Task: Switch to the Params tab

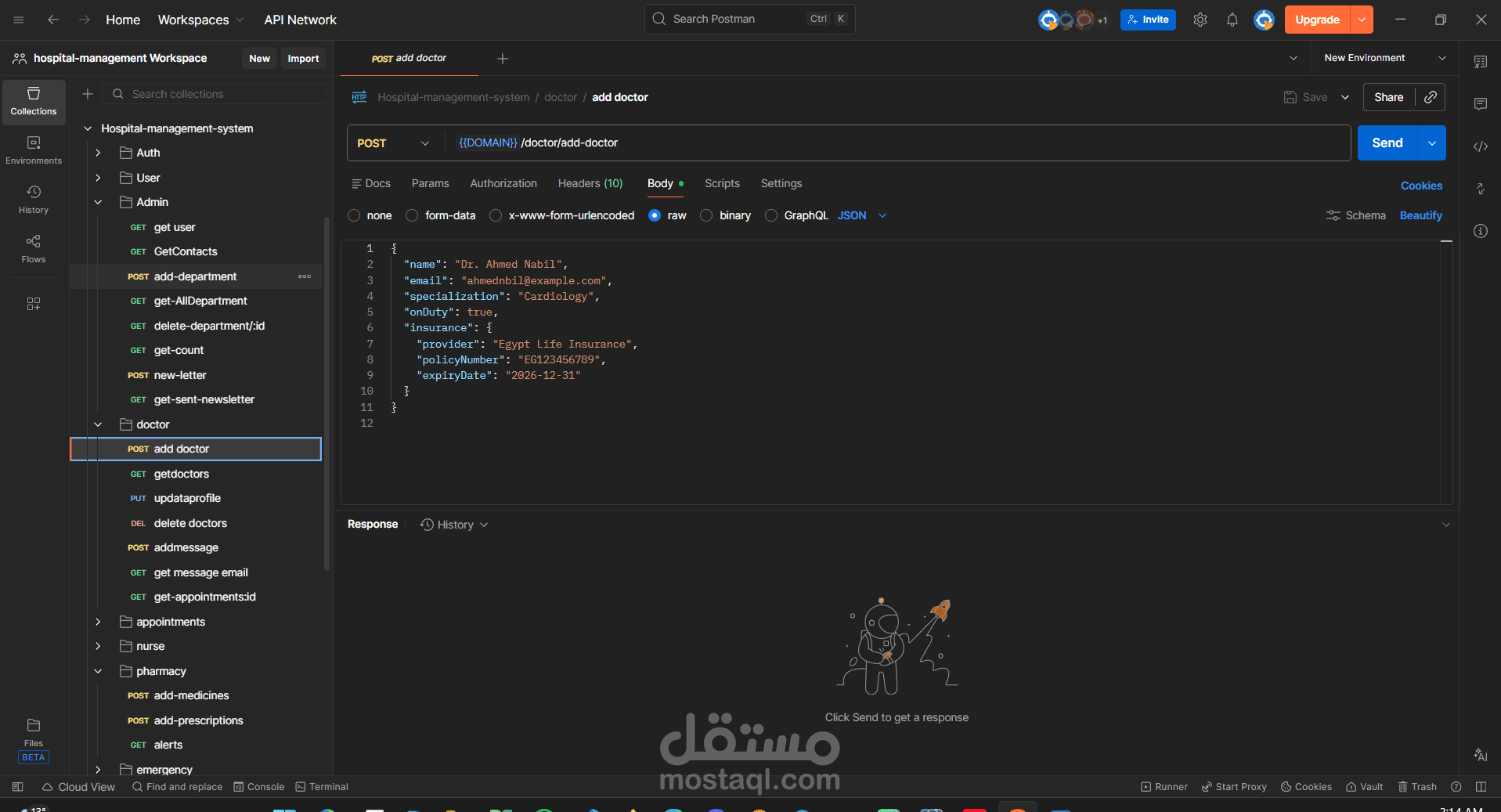Action: (431, 183)
